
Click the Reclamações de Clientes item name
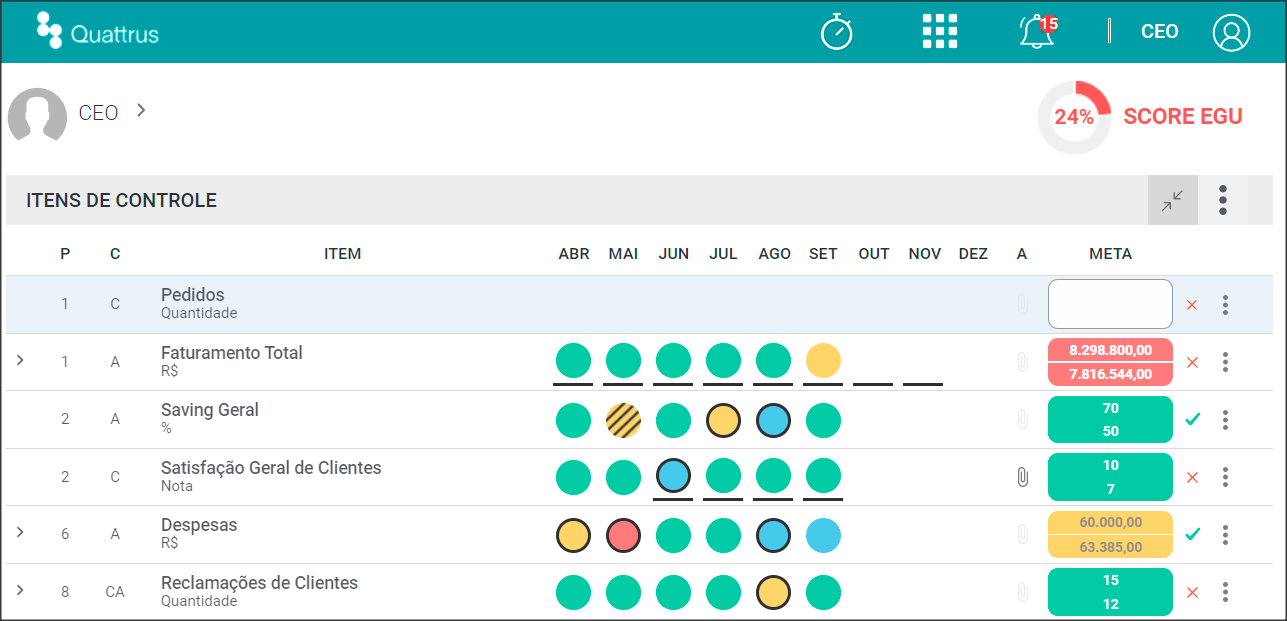(x=259, y=582)
